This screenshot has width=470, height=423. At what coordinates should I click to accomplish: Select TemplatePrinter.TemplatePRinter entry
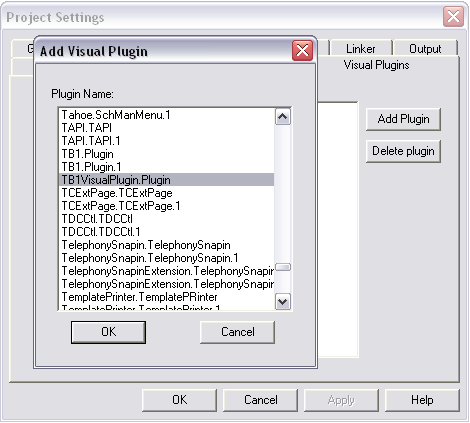(x=166, y=297)
